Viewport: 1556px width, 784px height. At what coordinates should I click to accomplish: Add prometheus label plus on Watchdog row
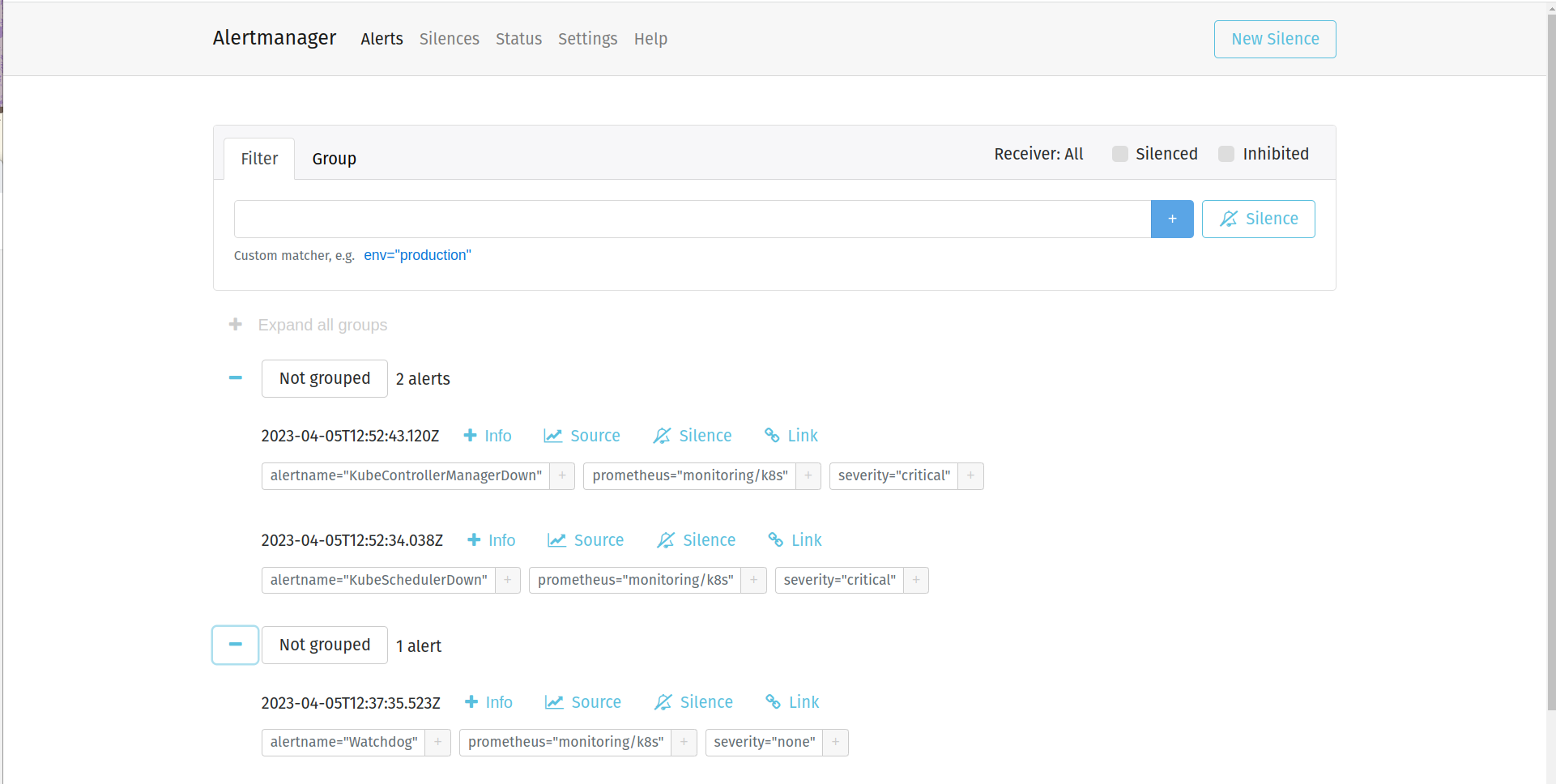(684, 743)
